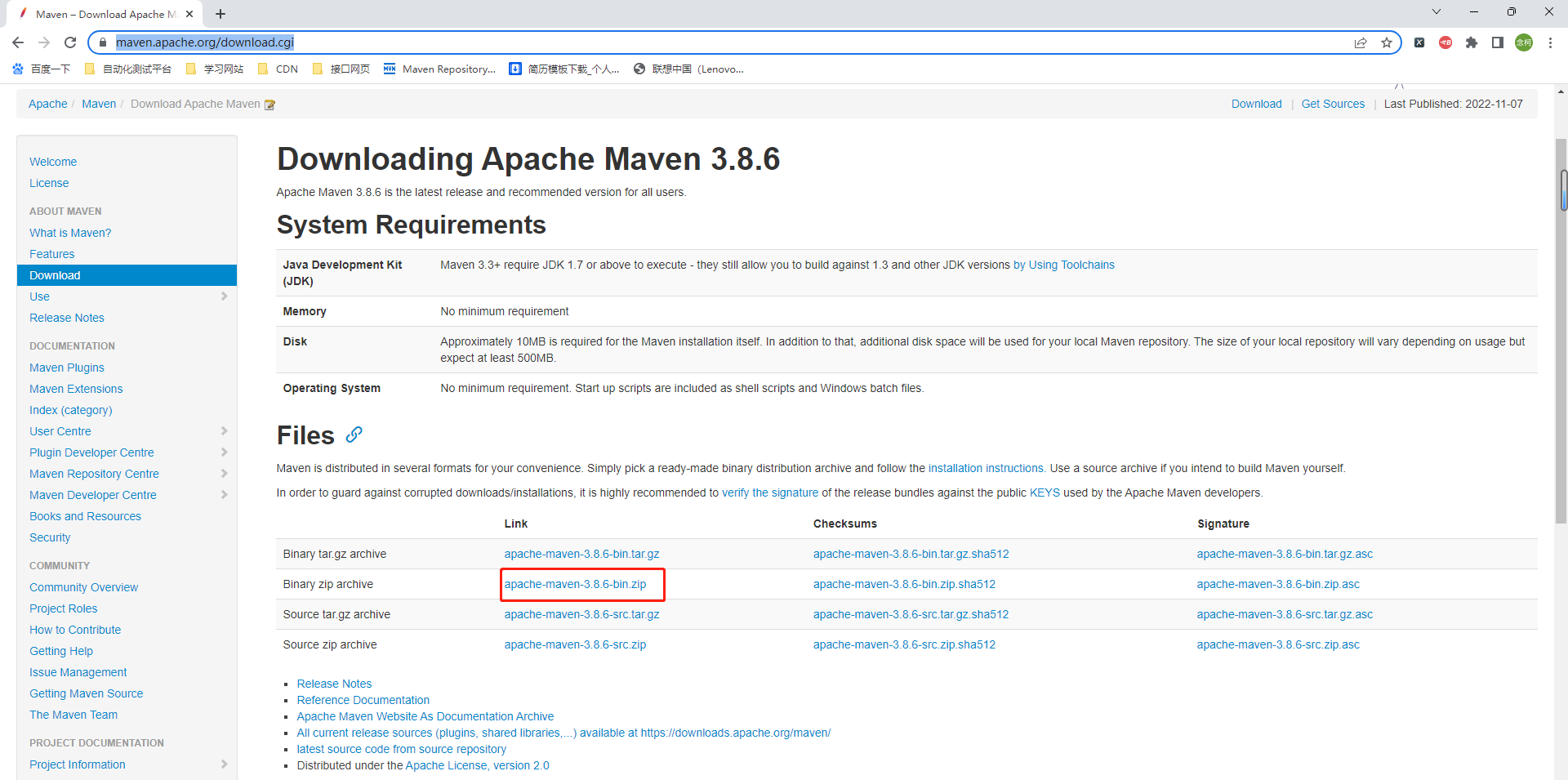Image resolution: width=1568 pixels, height=780 pixels.
Task: Open the 自动化测试平台 bookmark folder
Action: click(x=128, y=69)
